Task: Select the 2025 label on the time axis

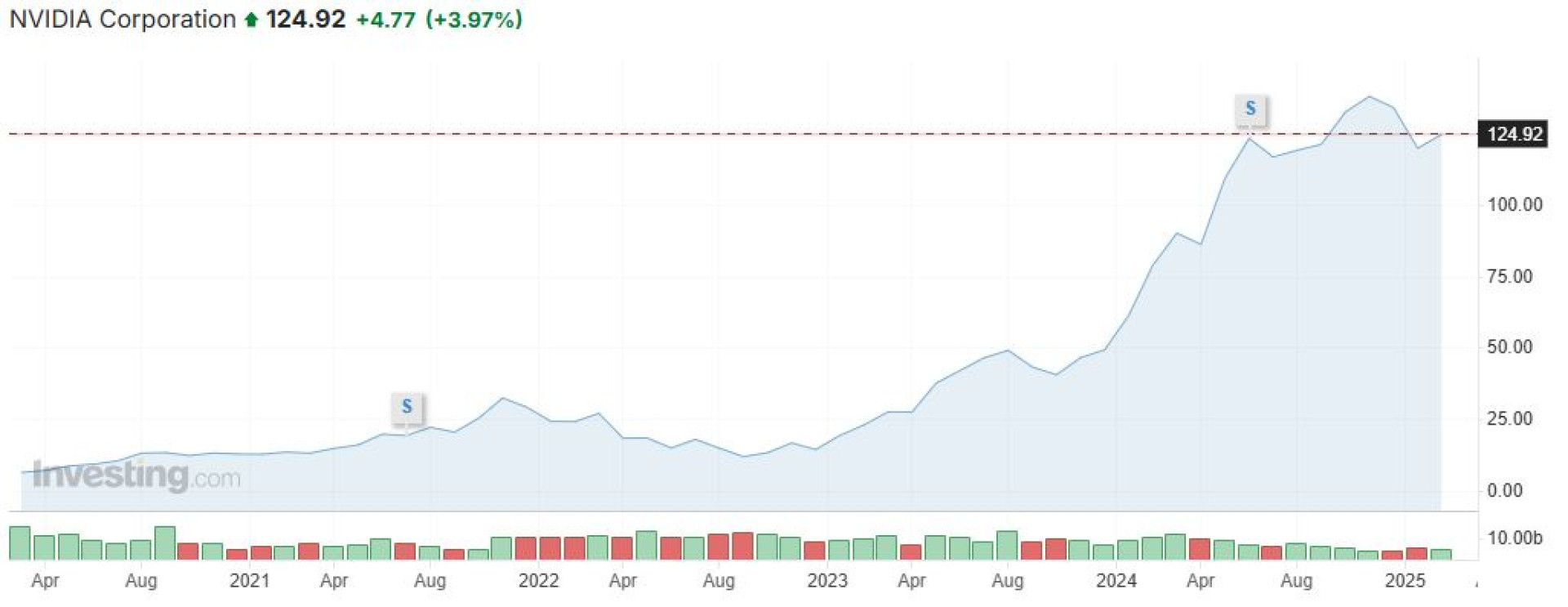Action: click(1405, 581)
